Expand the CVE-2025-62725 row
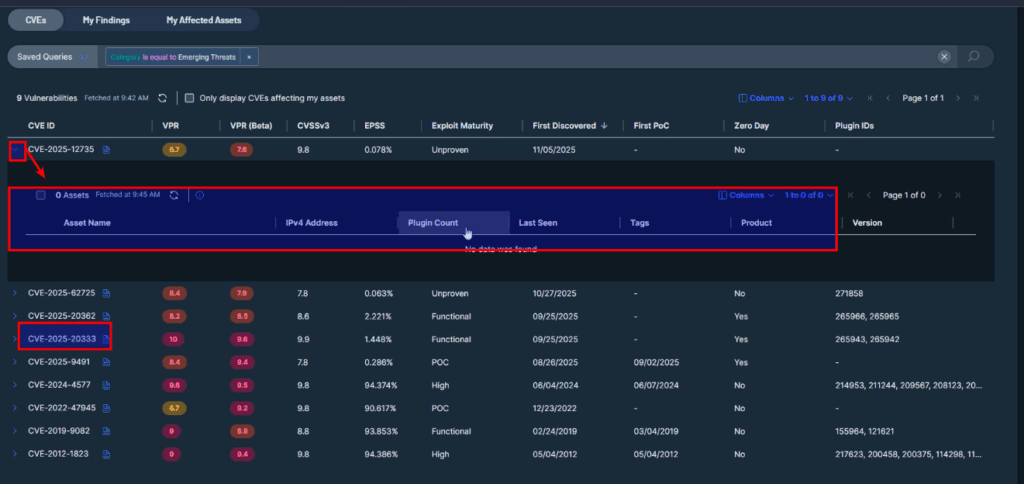Image resolution: width=1024 pixels, height=484 pixels. 15,293
